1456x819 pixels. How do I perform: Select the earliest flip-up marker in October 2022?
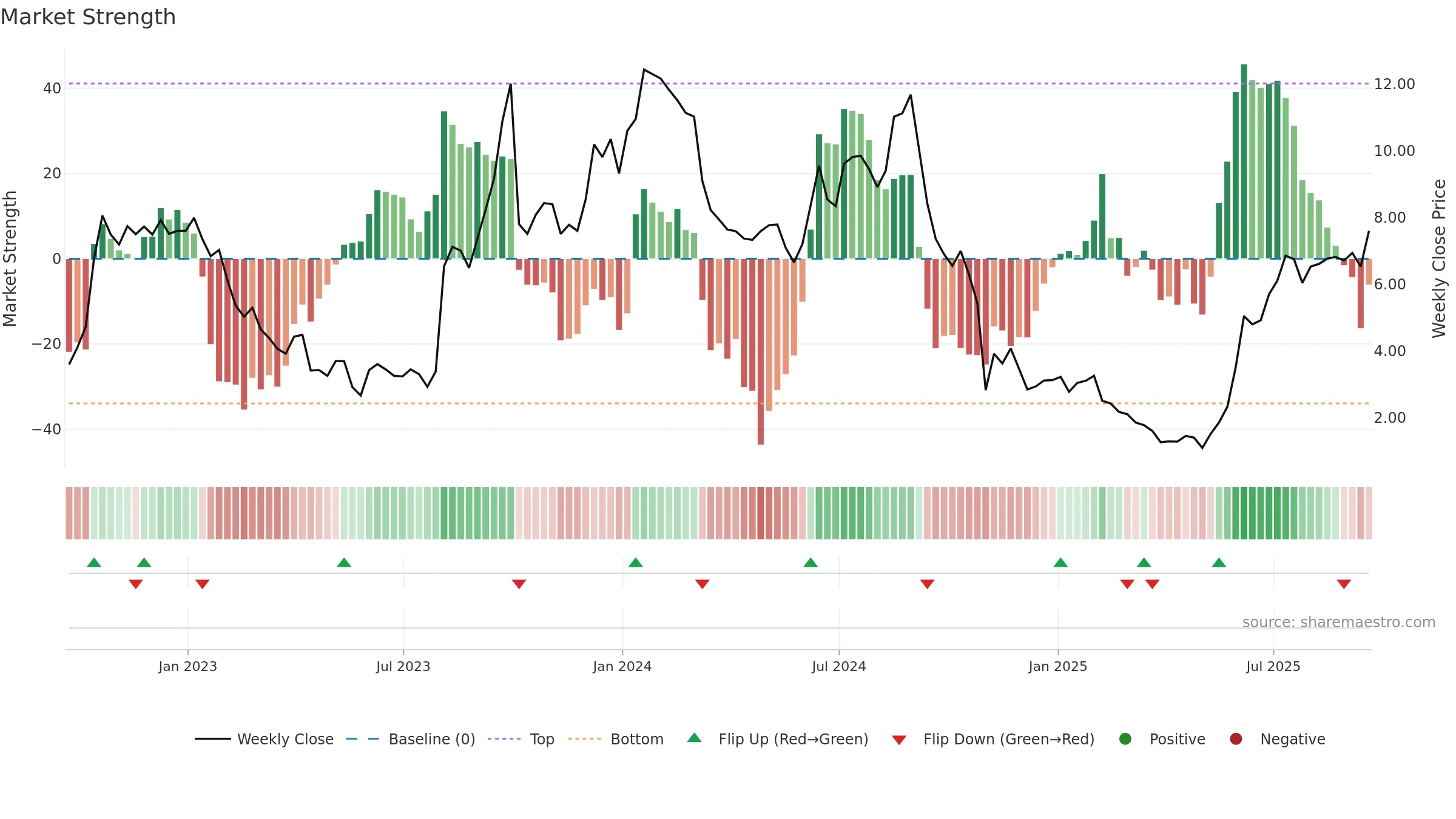[x=94, y=562]
